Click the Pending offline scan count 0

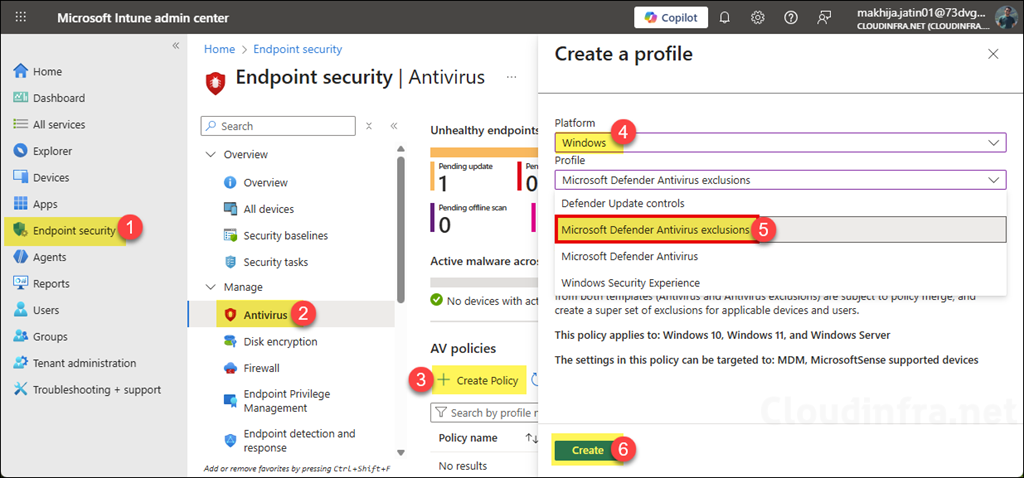tap(444, 225)
